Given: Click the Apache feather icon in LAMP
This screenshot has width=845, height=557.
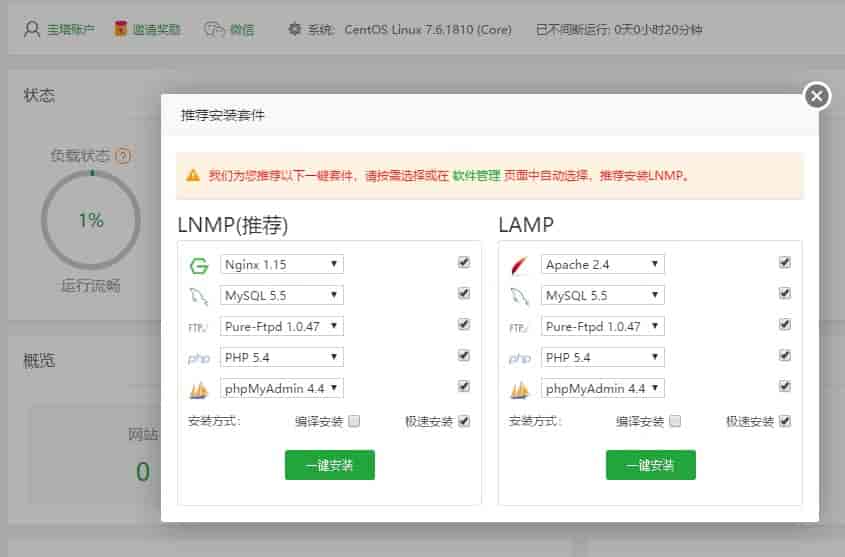Looking at the screenshot, I should (x=519, y=265).
